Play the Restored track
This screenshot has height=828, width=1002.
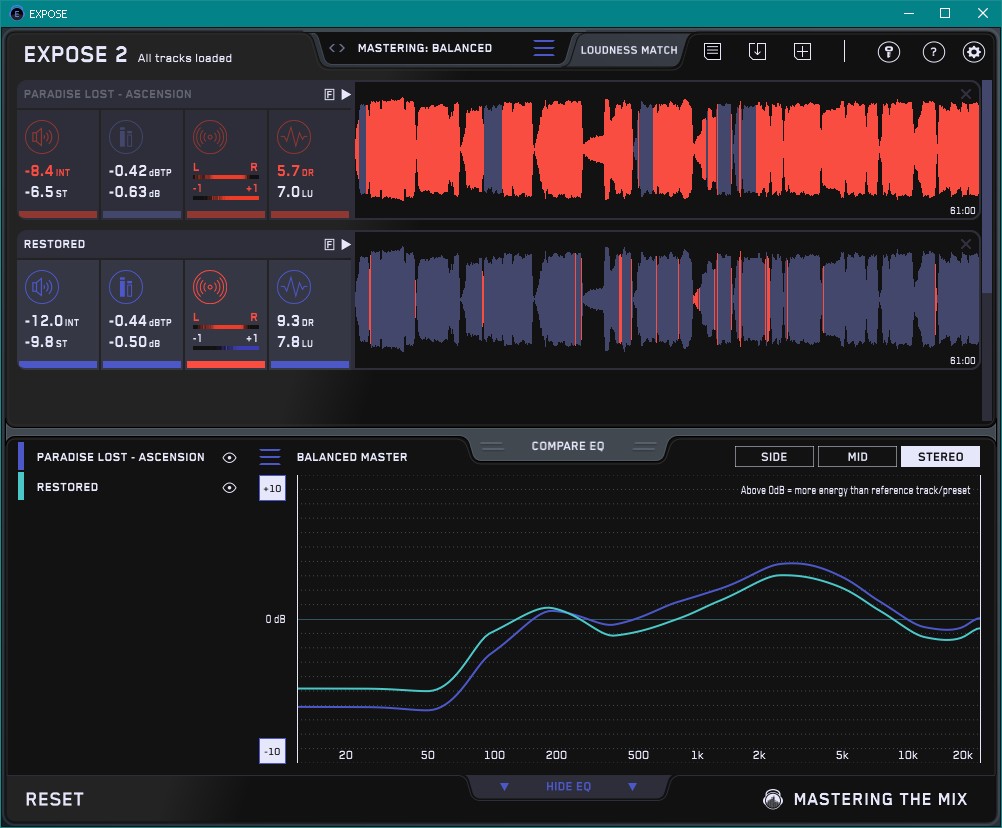point(346,244)
